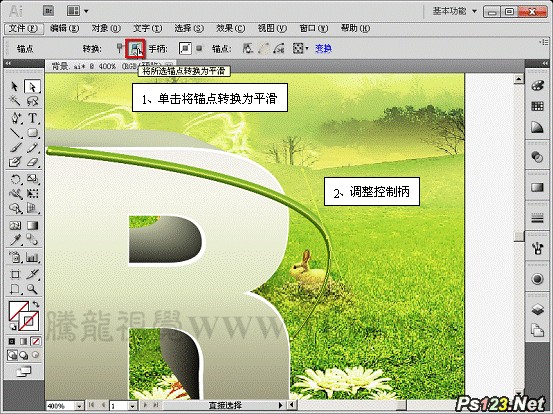553x414 pixels.
Task: Pick the Column Graph tool
Action: click(32, 257)
